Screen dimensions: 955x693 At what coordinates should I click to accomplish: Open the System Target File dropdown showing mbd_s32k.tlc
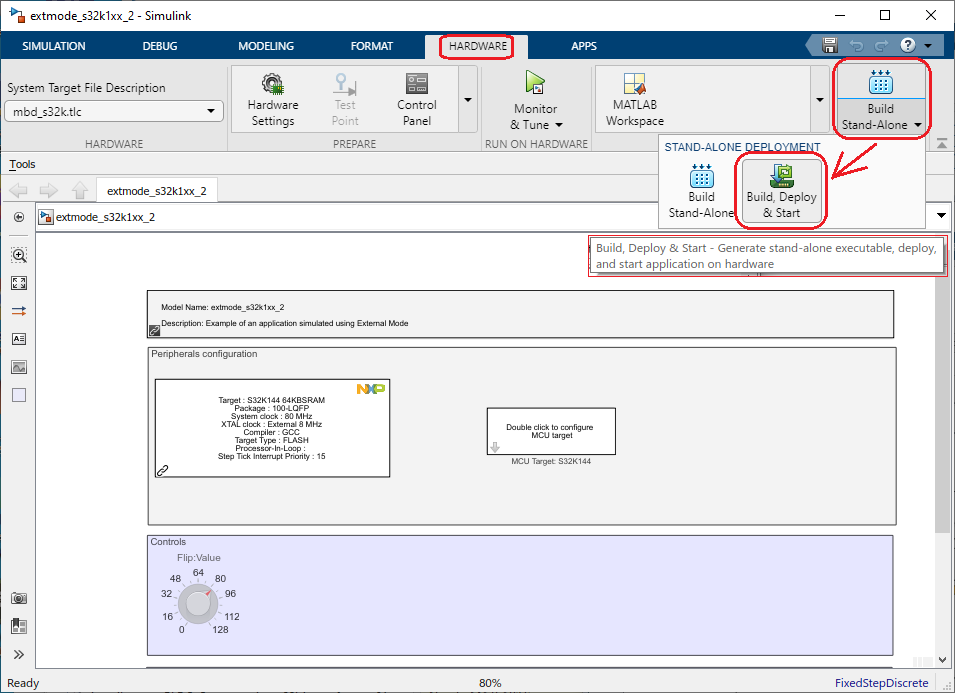113,112
